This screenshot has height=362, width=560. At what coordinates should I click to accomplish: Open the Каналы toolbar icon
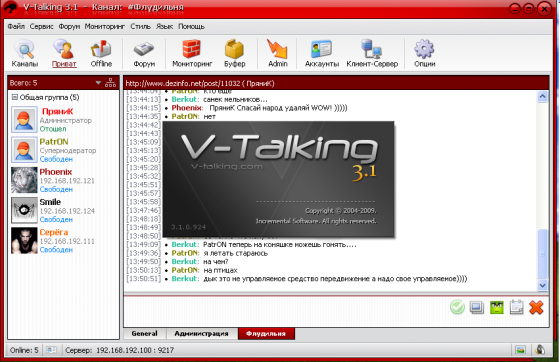tap(24, 53)
